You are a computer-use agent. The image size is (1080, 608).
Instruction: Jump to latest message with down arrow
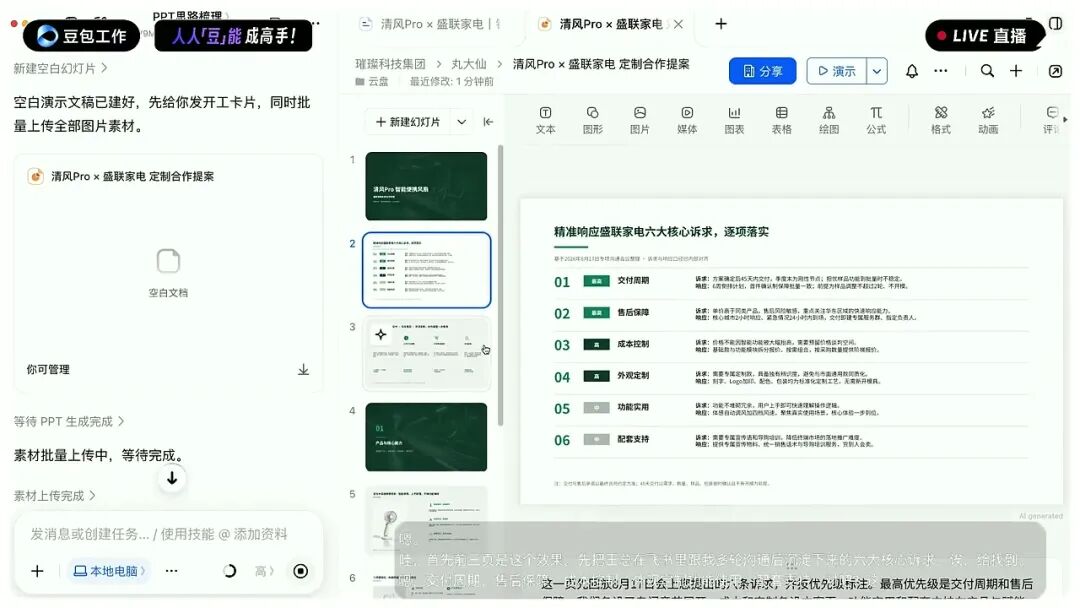[x=172, y=478]
